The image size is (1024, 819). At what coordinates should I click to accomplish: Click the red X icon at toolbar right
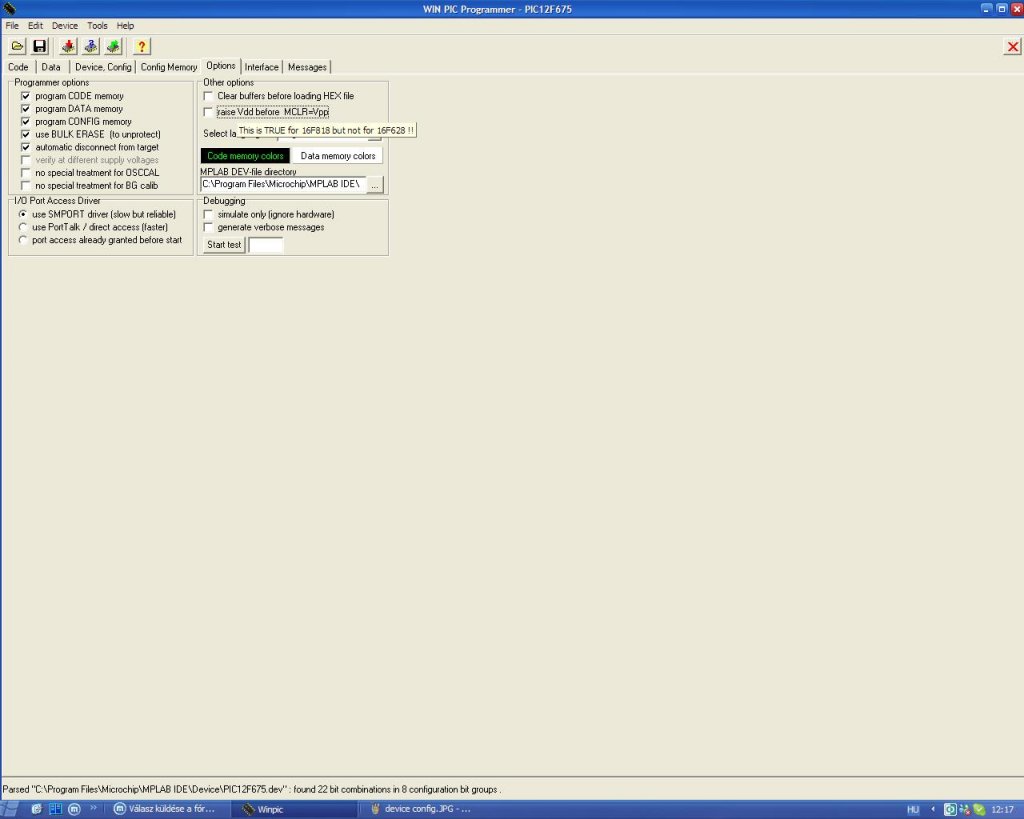click(1012, 46)
